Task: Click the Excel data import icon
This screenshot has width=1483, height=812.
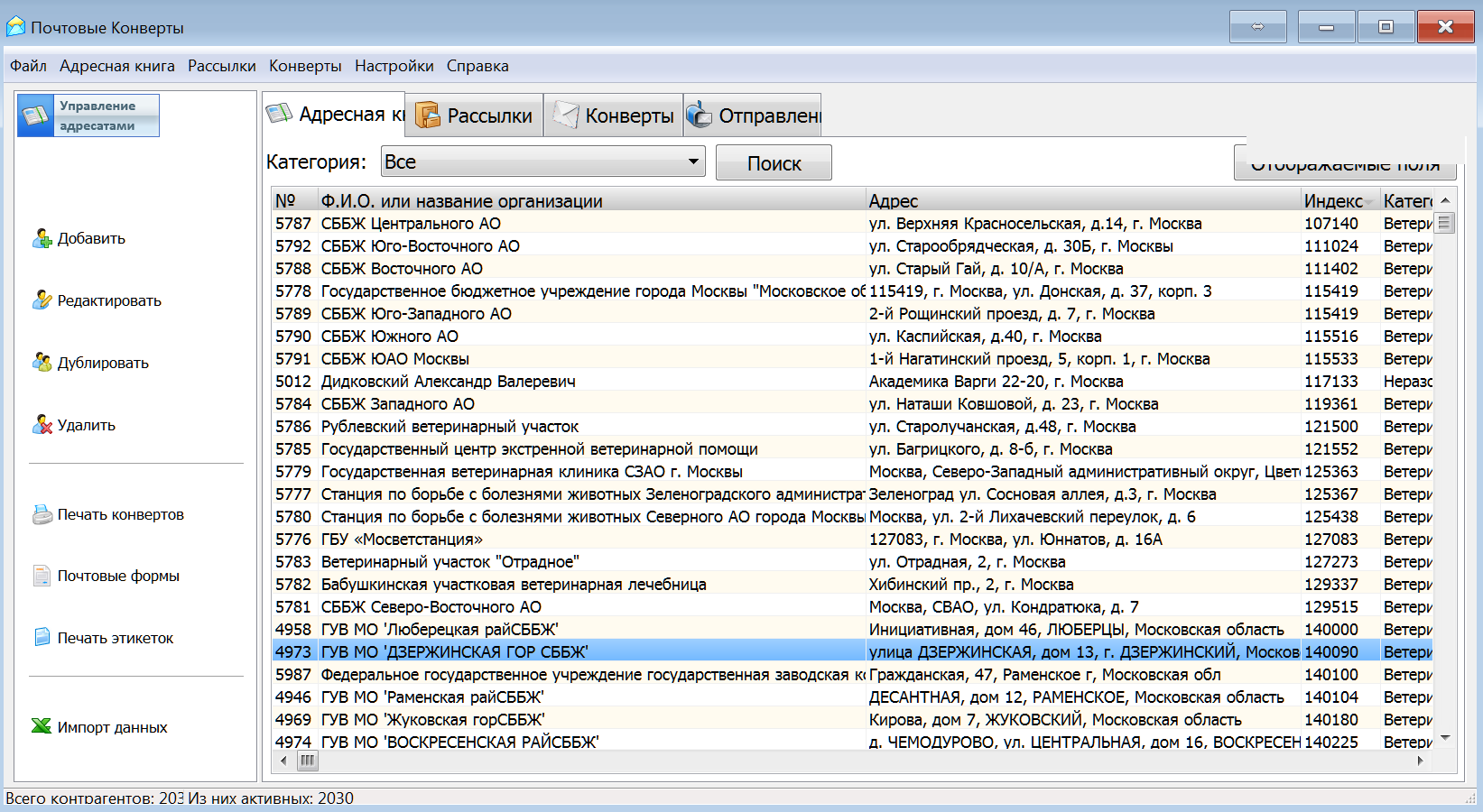Action: pos(42,726)
